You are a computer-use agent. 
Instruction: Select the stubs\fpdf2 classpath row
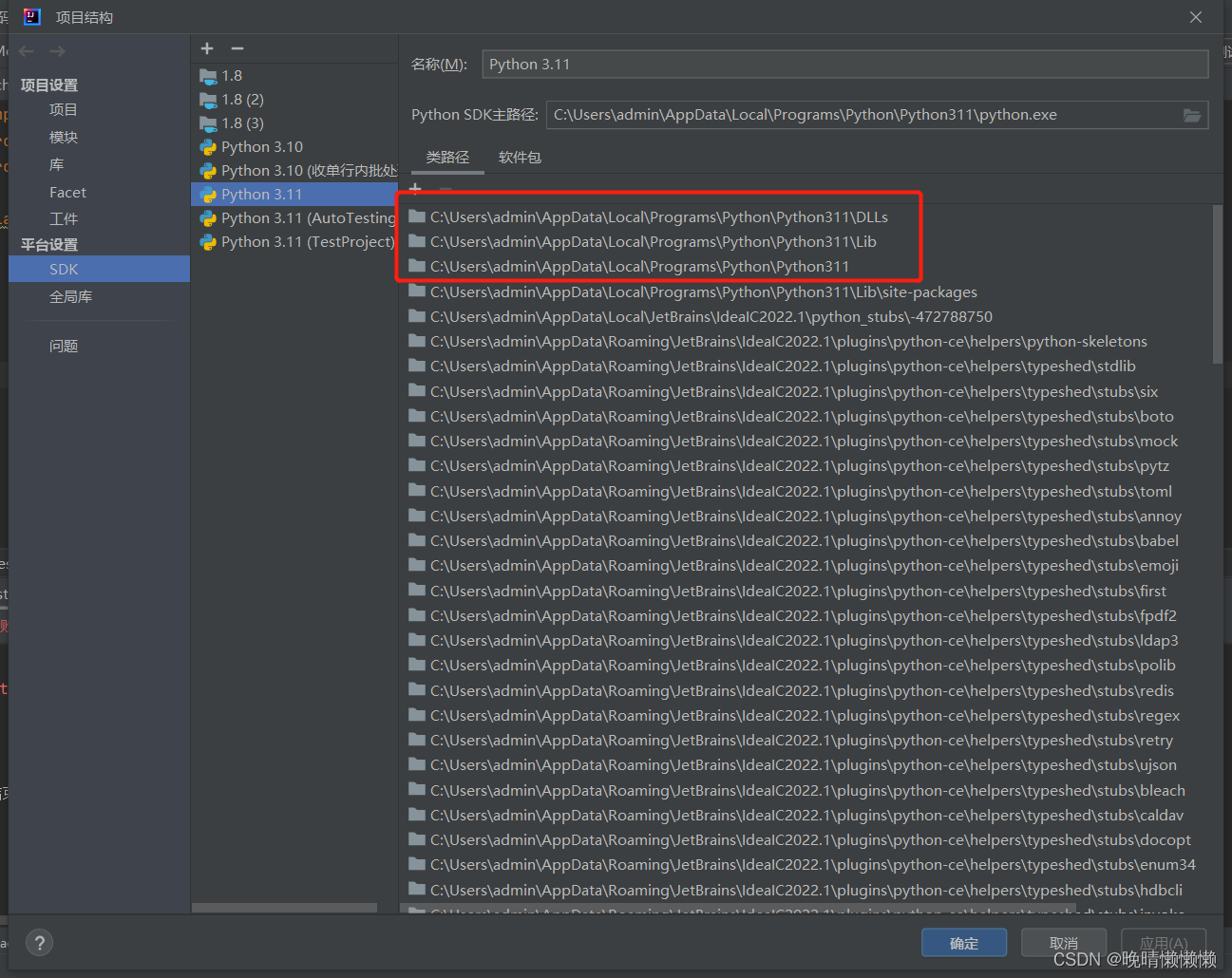[x=807, y=616]
